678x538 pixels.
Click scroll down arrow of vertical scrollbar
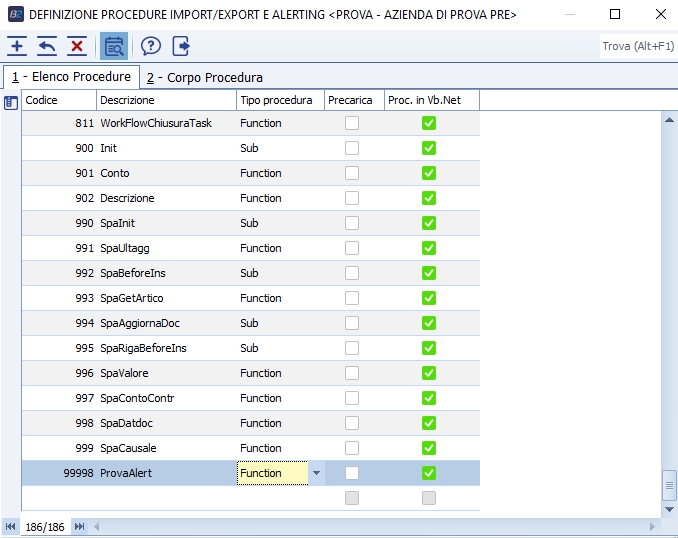[x=670, y=508]
